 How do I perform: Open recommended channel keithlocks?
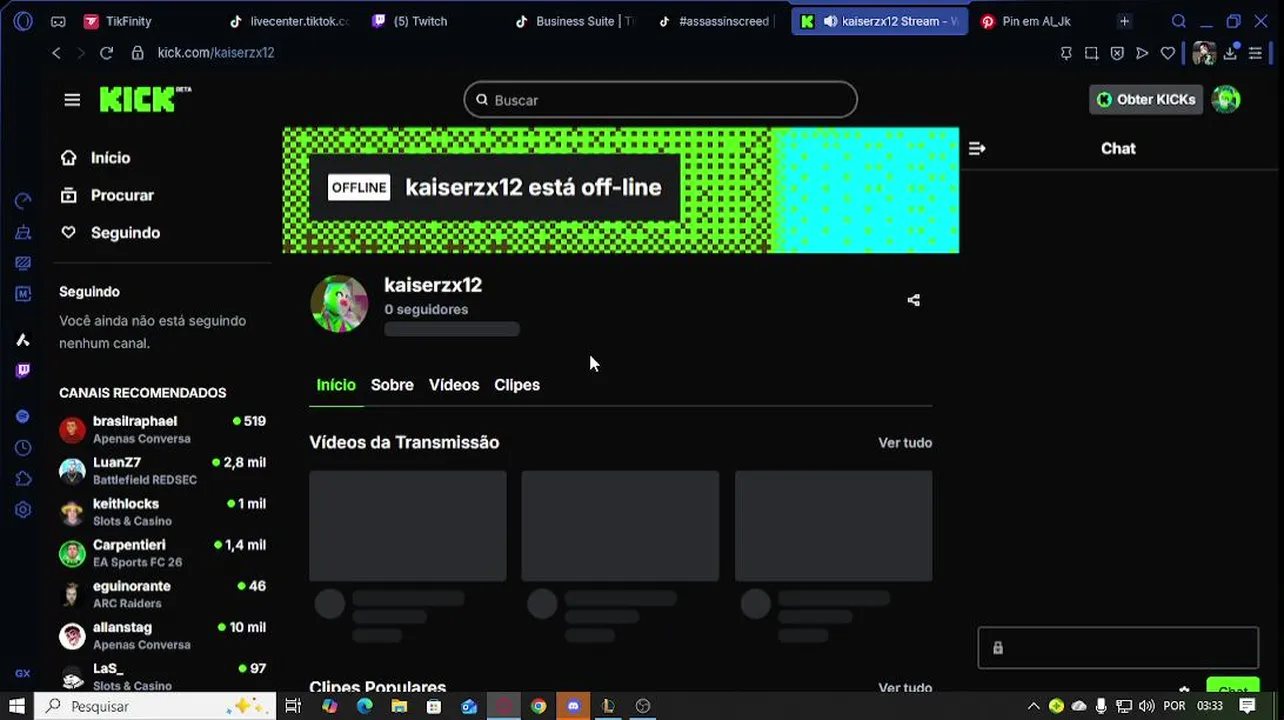coord(162,512)
